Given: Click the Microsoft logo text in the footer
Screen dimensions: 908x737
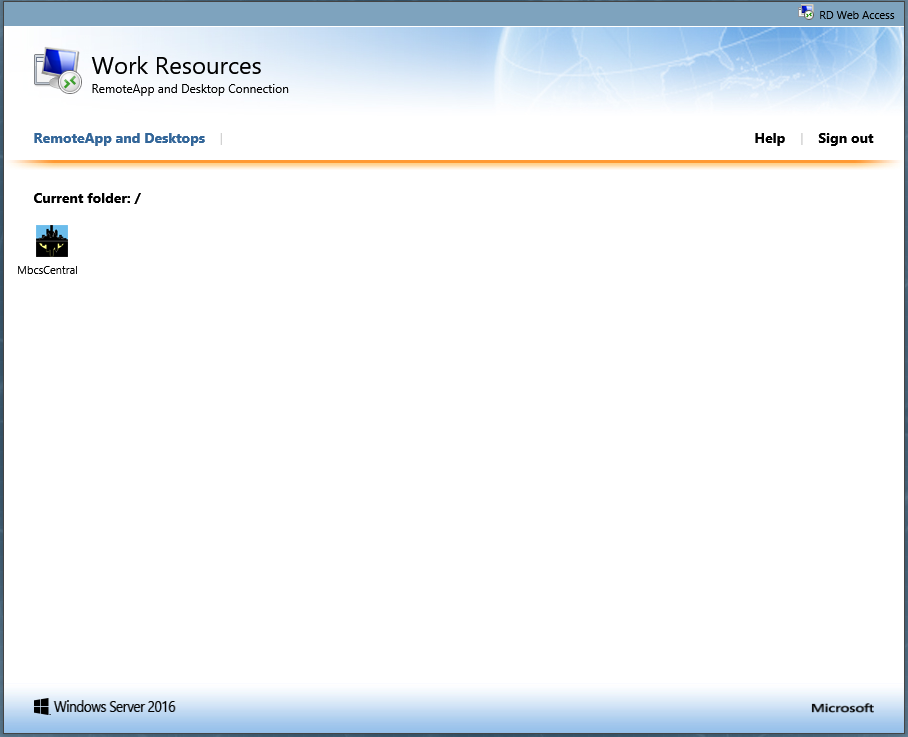Looking at the screenshot, I should pyautogui.click(x=843, y=707).
